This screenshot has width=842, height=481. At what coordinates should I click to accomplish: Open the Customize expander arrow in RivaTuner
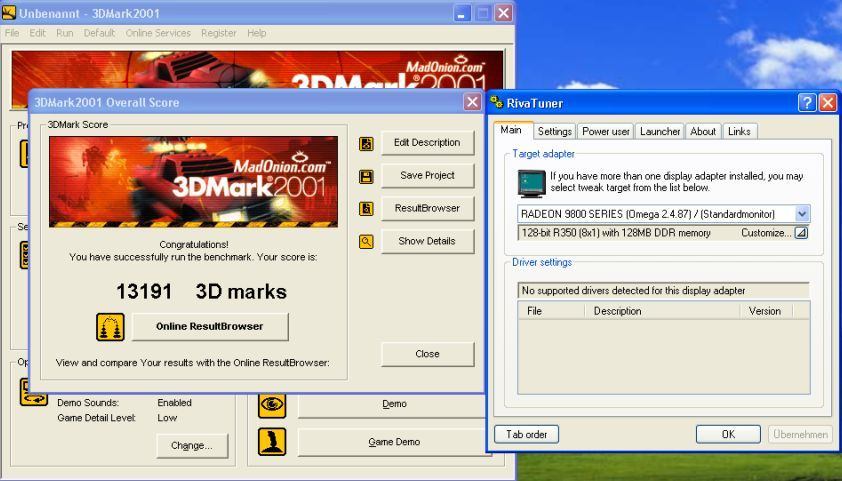coord(801,233)
